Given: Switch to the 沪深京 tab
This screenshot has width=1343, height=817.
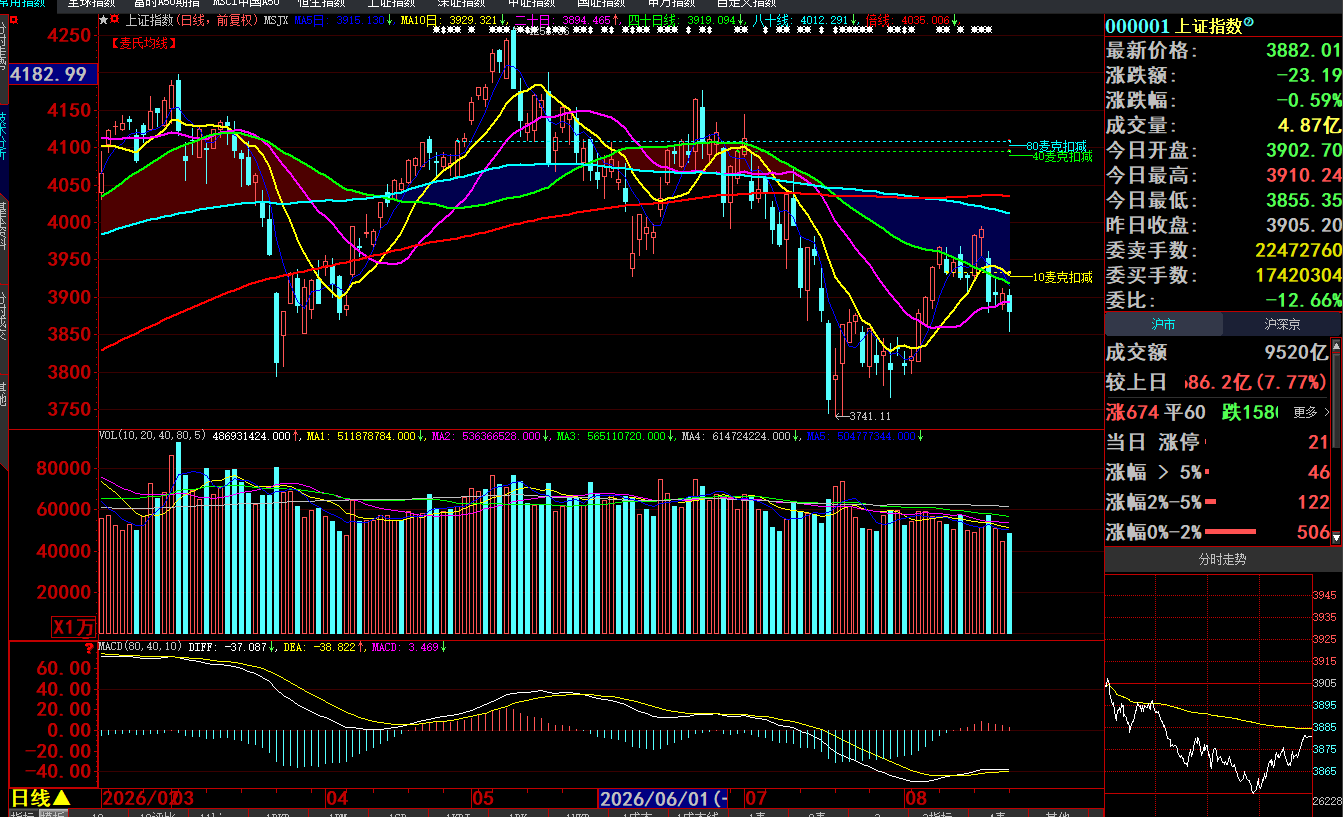Looking at the screenshot, I should point(1281,324).
